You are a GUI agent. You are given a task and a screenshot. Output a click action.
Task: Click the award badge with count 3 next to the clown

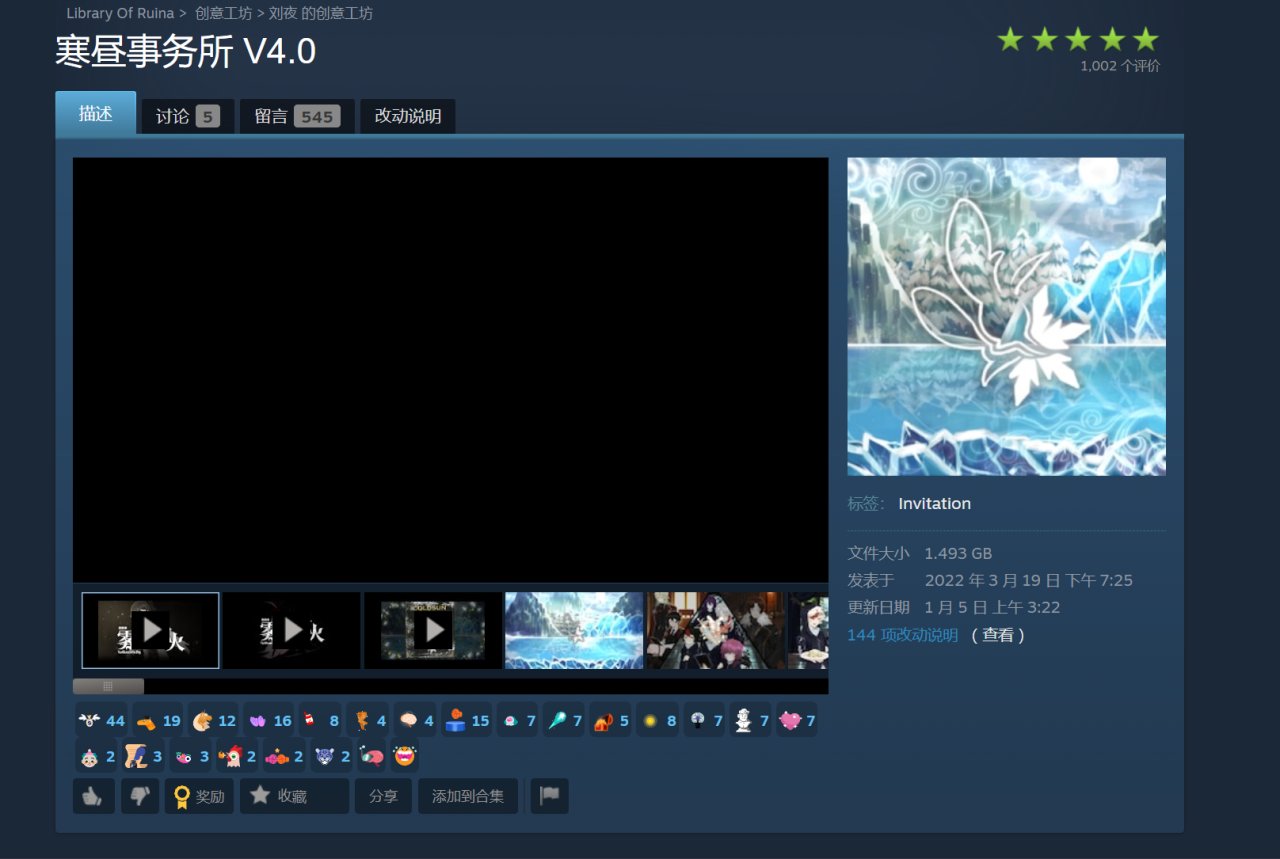pos(143,756)
